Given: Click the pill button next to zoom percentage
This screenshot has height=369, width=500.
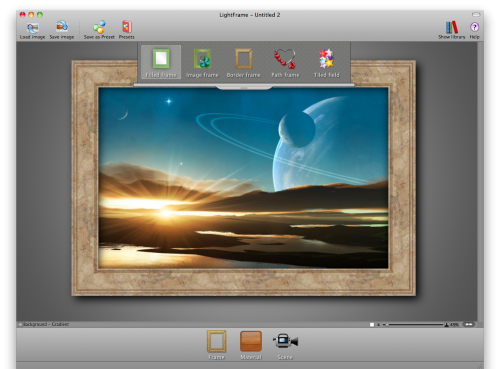Looking at the screenshot, I should pyautogui.click(x=469, y=324).
